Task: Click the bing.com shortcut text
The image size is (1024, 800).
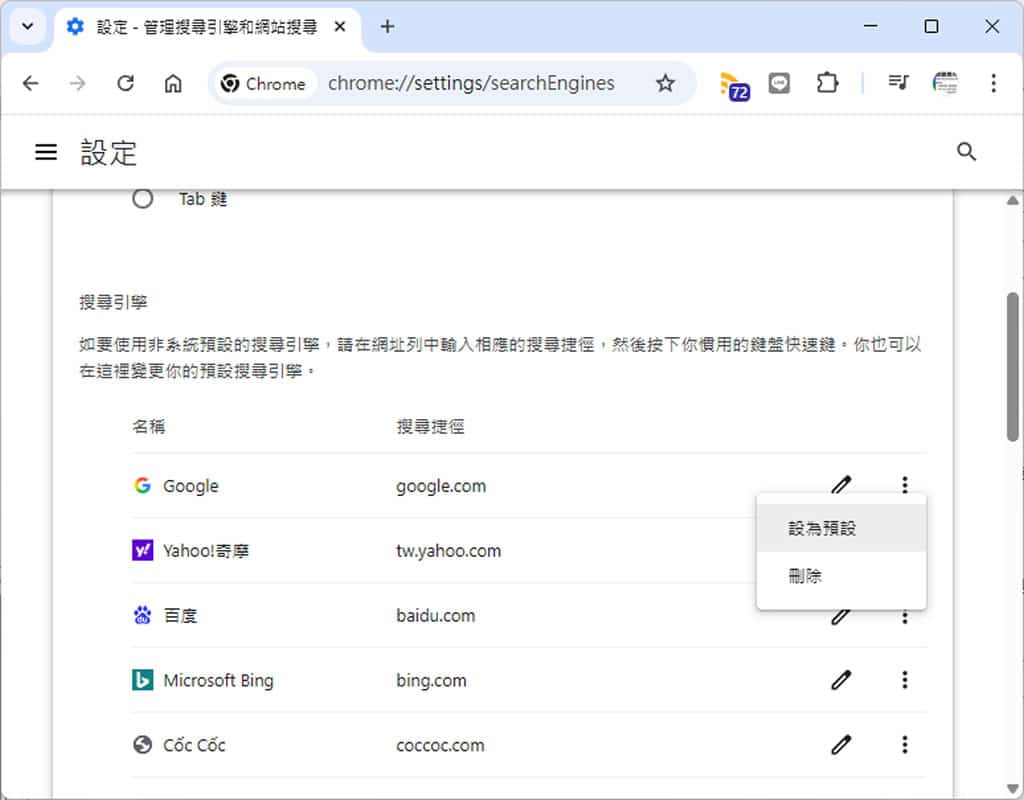Action: (431, 680)
